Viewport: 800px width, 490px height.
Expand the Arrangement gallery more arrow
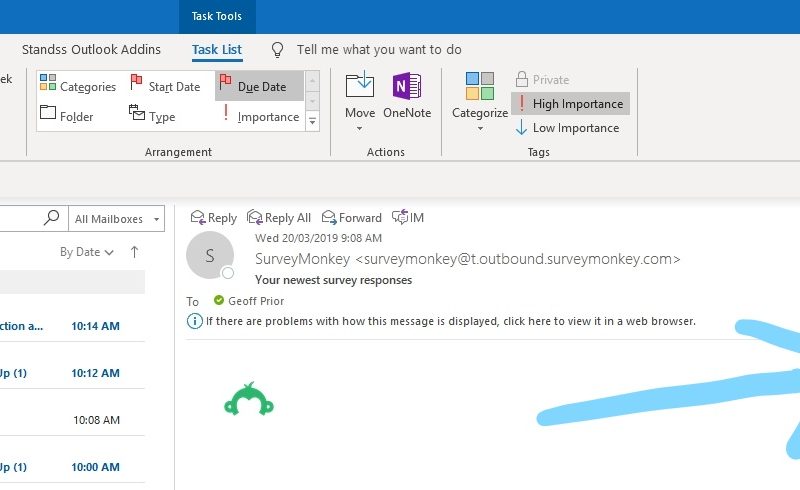point(312,121)
